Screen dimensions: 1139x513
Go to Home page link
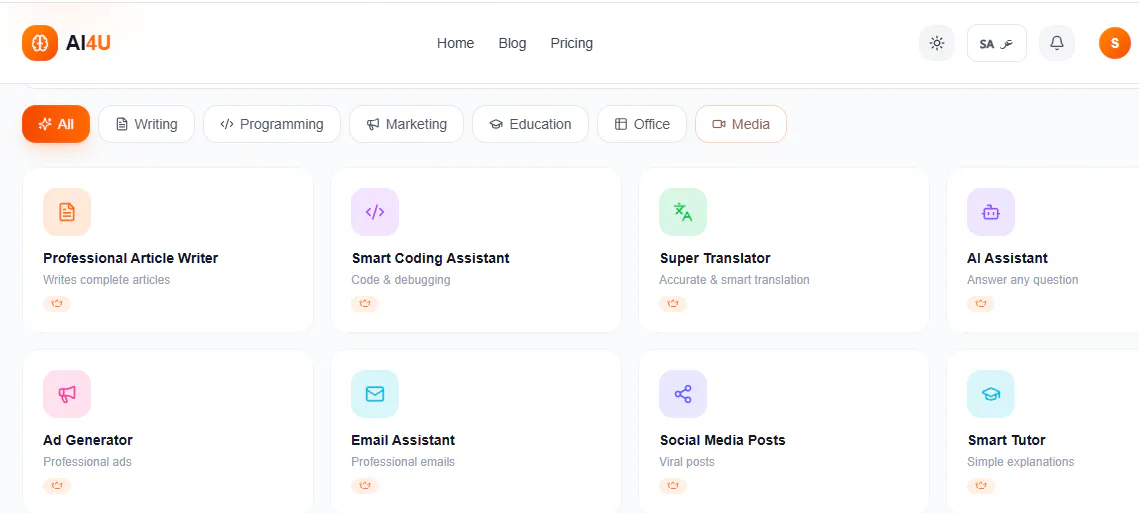pos(455,44)
